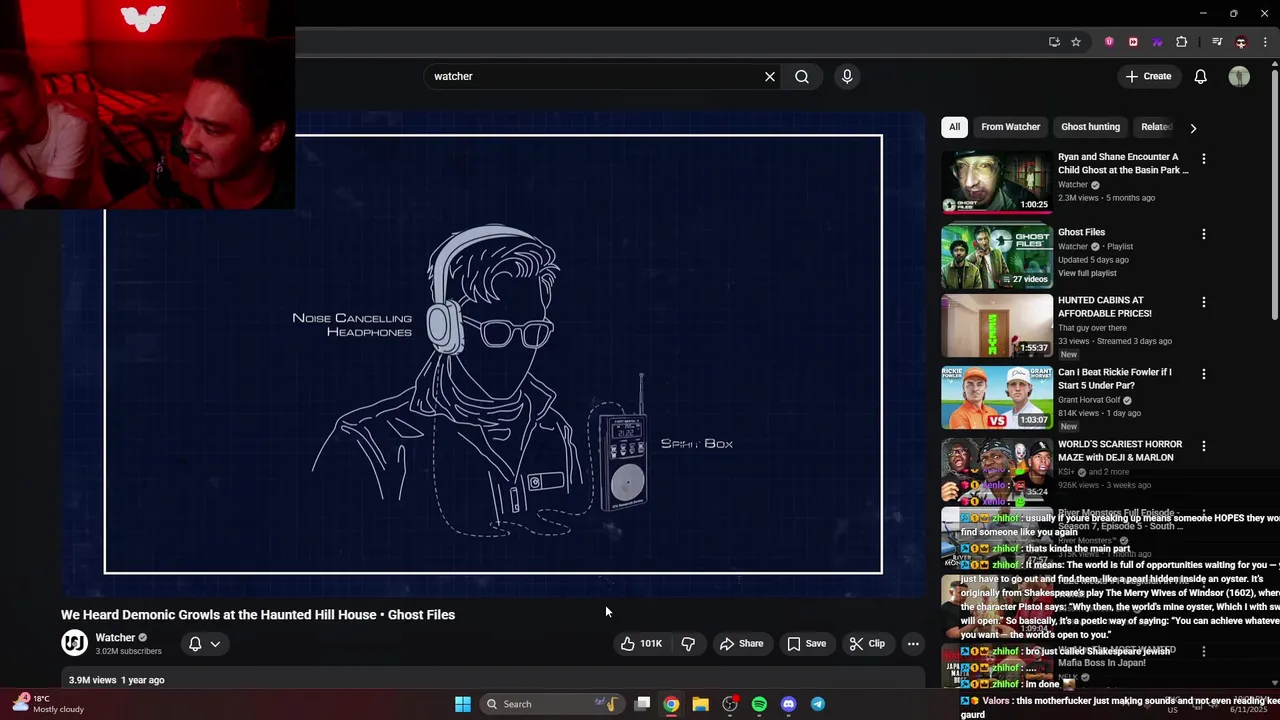Open Chrome media controls icon
This screenshot has height=720, width=1280.
pos(1217,42)
